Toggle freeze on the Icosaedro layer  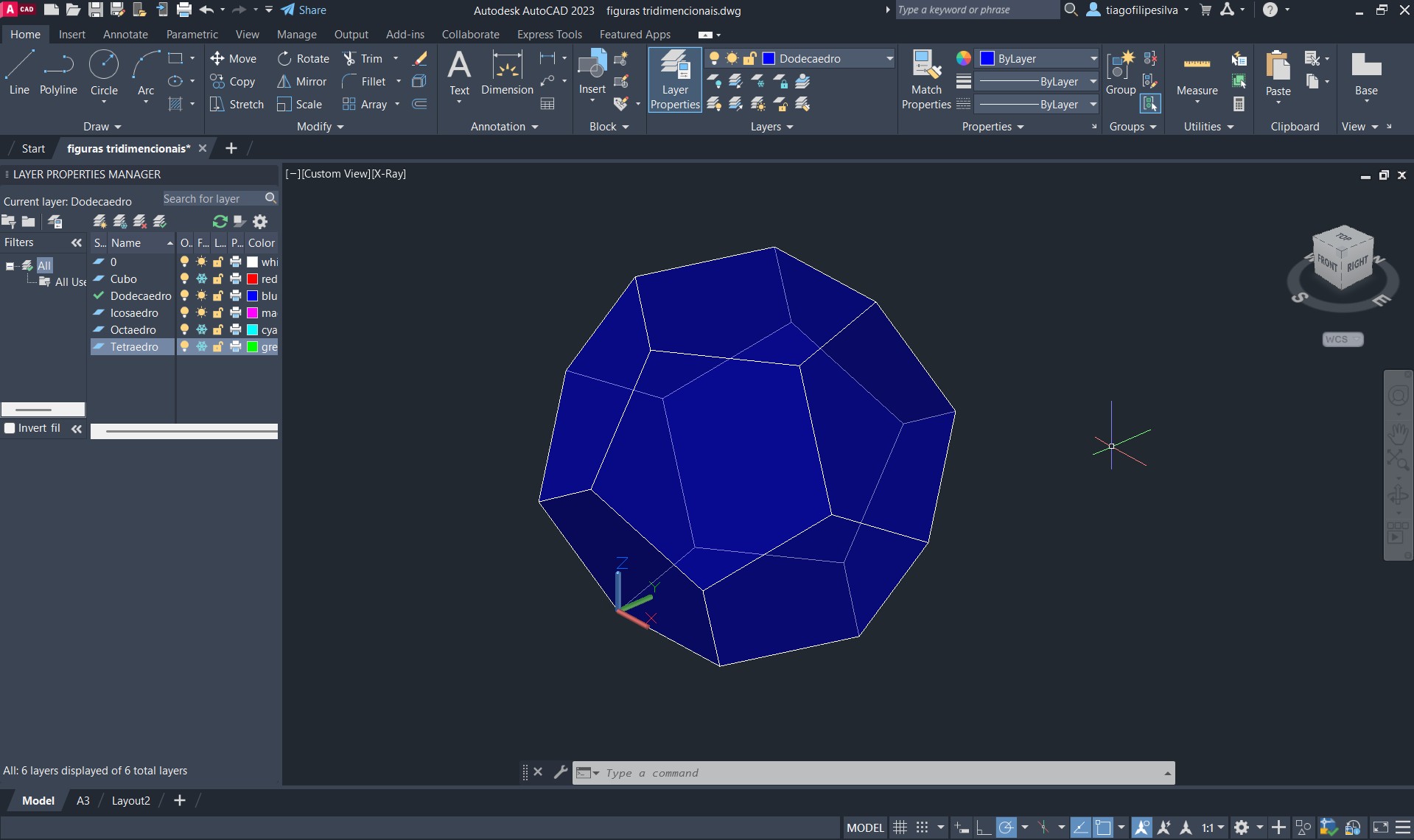coord(201,313)
